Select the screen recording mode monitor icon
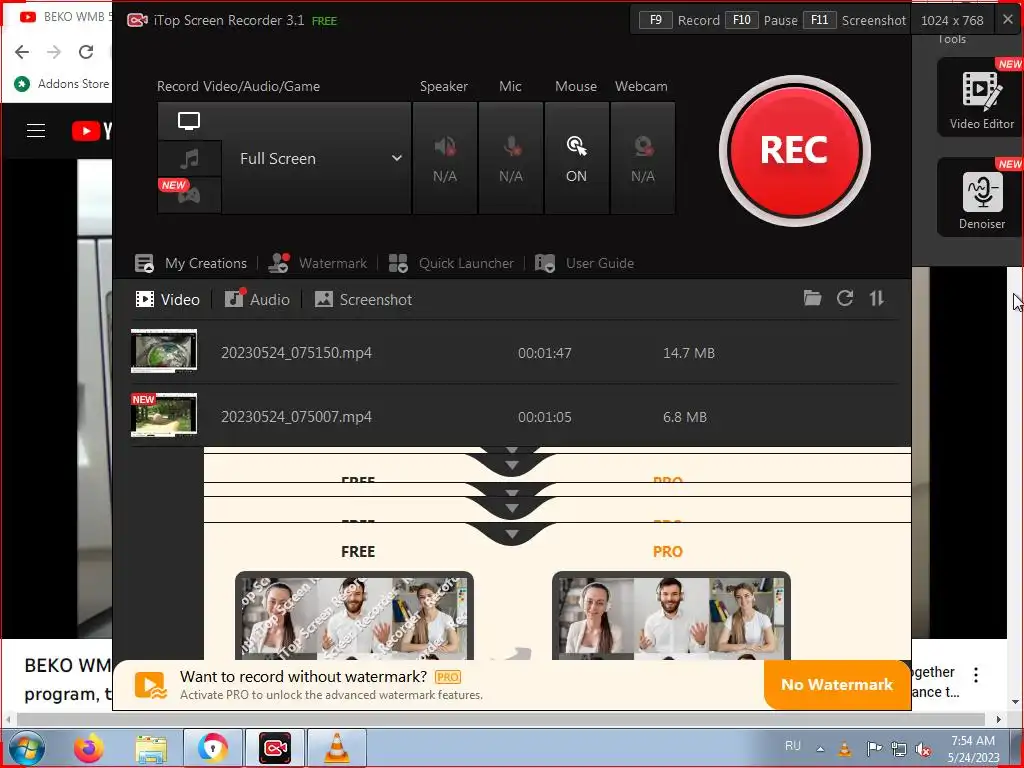This screenshot has height=768, width=1024. (189, 121)
